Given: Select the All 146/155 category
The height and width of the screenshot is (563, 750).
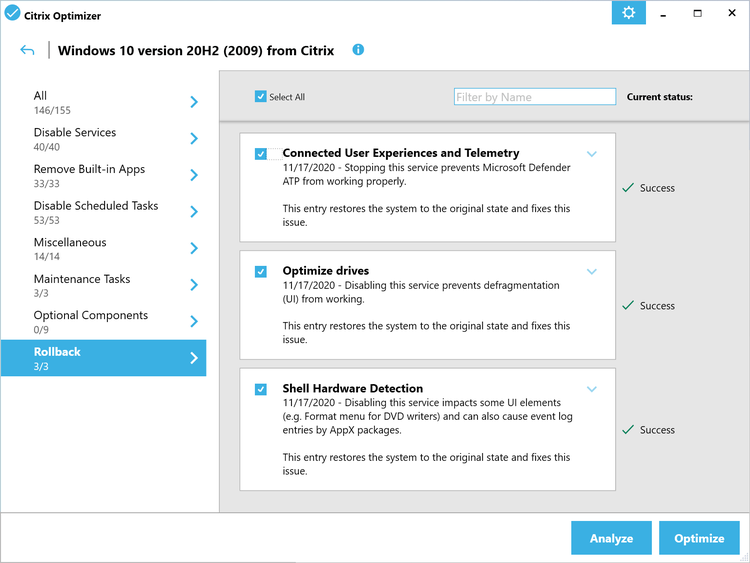Looking at the screenshot, I should 103,102.
